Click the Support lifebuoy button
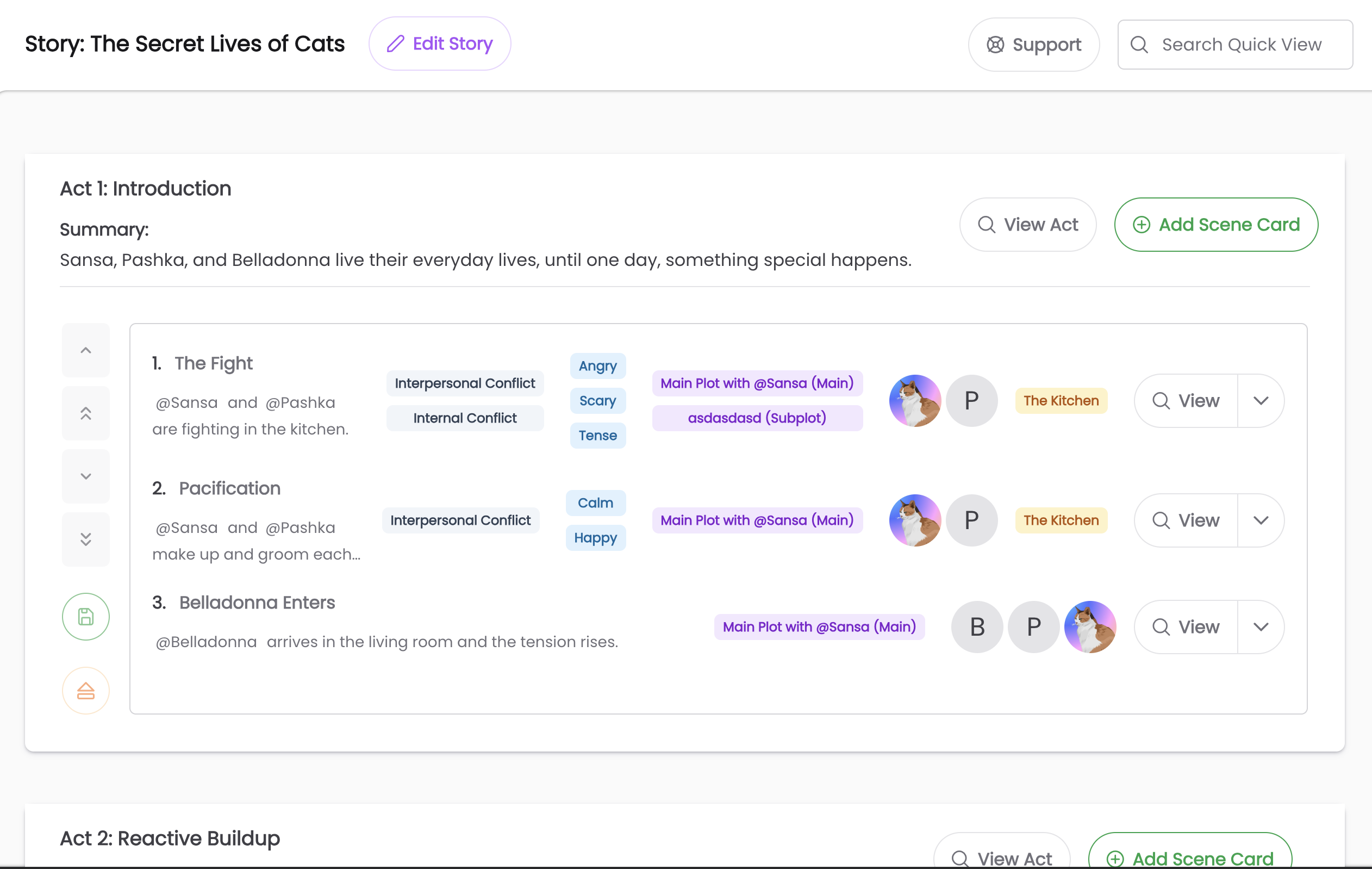 click(x=1033, y=45)
